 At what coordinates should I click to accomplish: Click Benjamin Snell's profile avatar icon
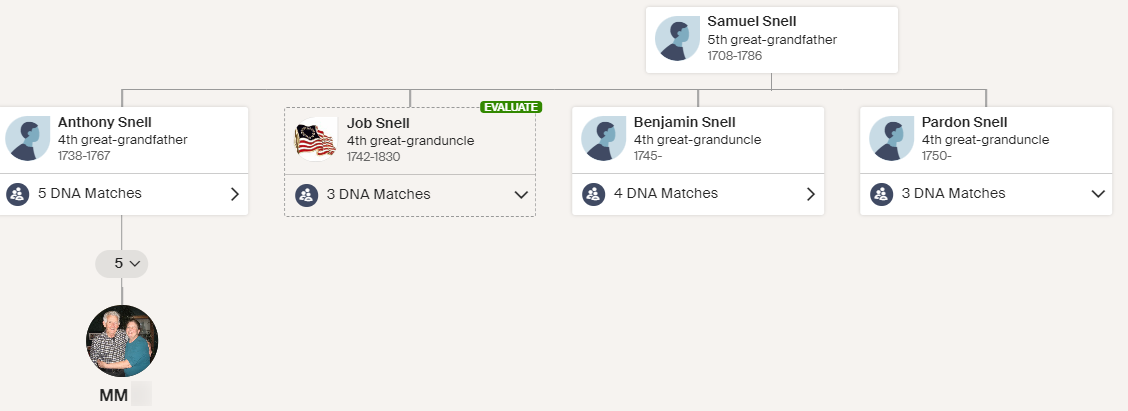(x=603, y=138)
